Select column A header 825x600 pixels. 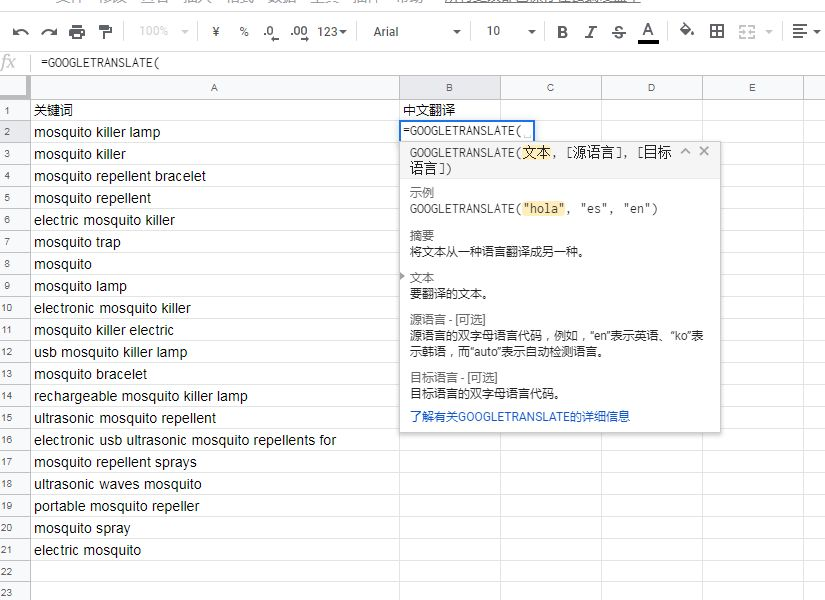tap(215, 88)
